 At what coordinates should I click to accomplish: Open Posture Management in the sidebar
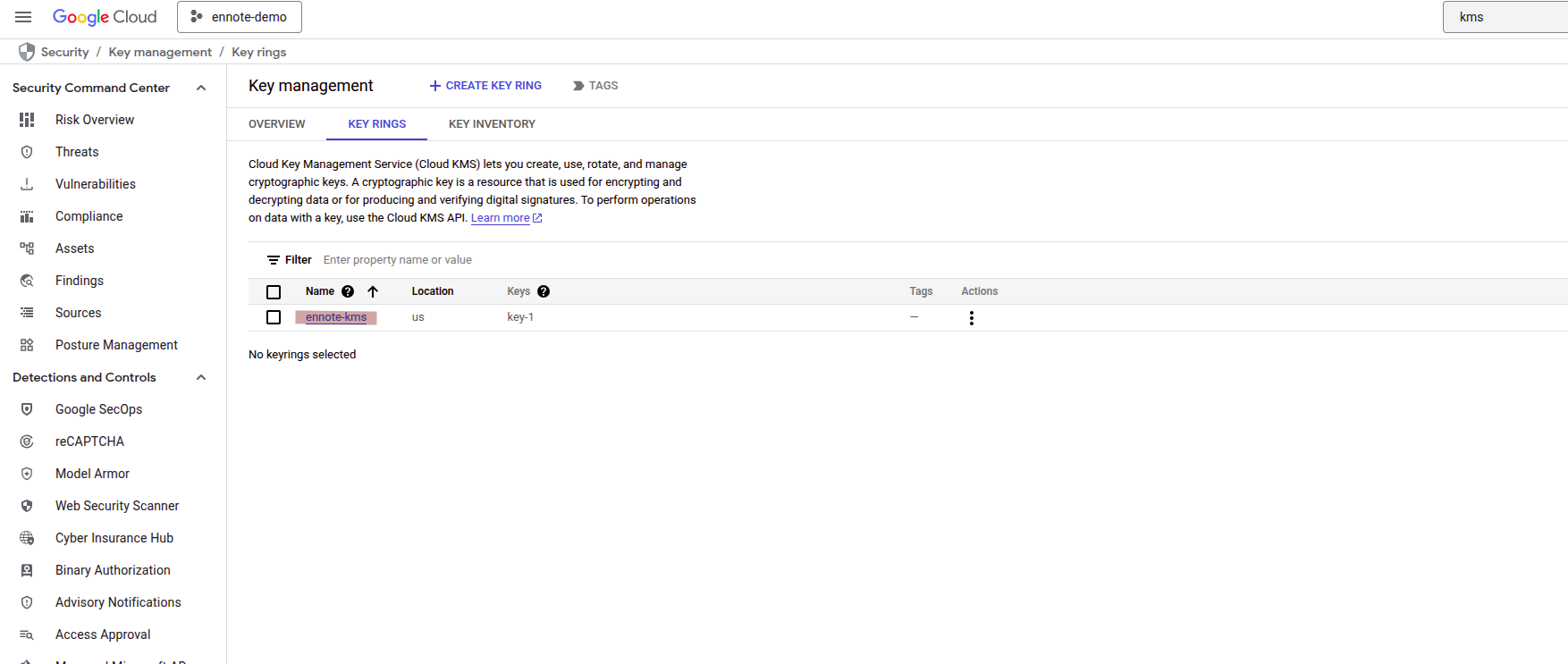point(116,345)
